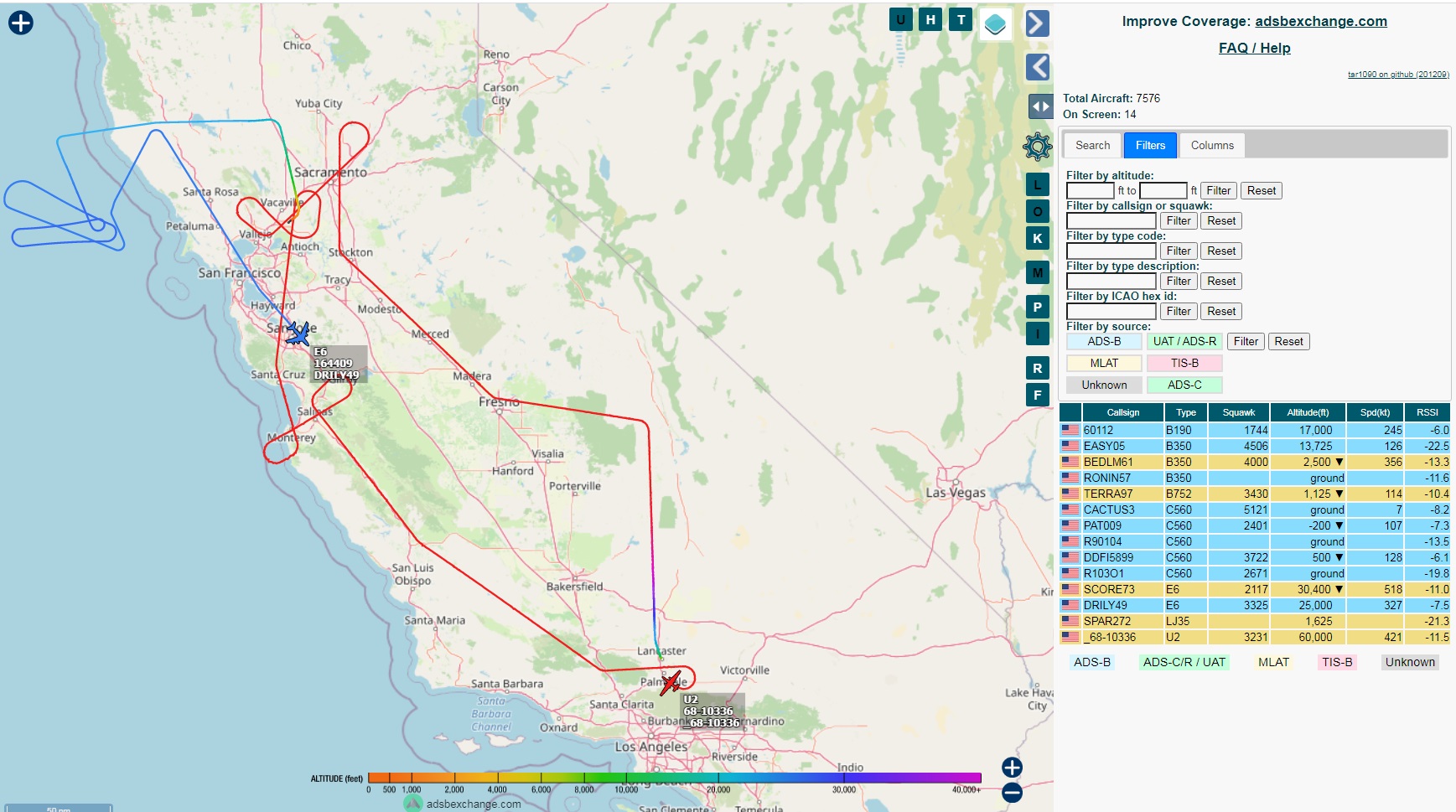Apply the type description filter
This screenshot has width=1456, height=812.
tap(1178, 282)
